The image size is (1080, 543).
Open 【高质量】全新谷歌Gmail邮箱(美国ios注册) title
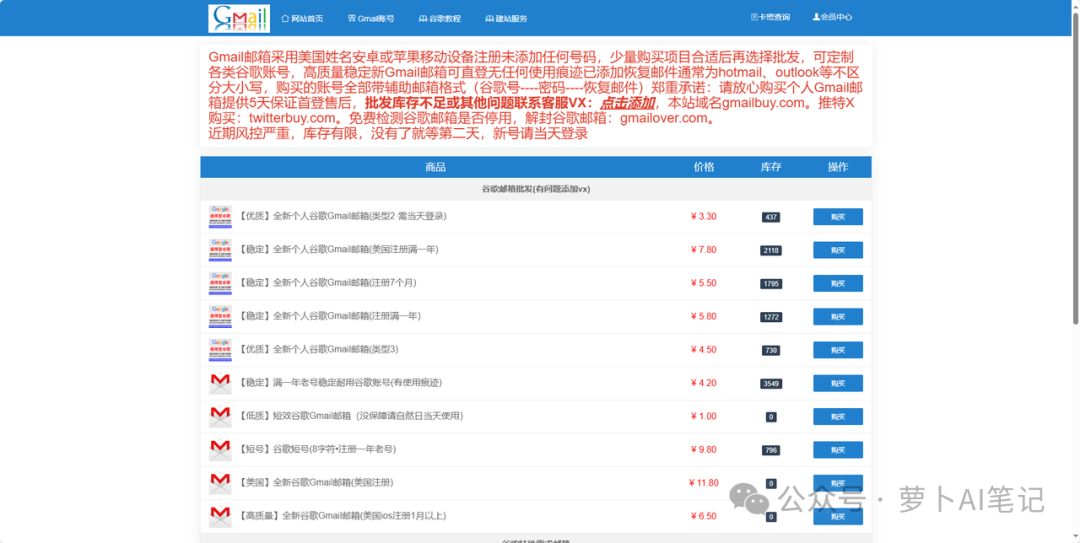tap(342, 515)
